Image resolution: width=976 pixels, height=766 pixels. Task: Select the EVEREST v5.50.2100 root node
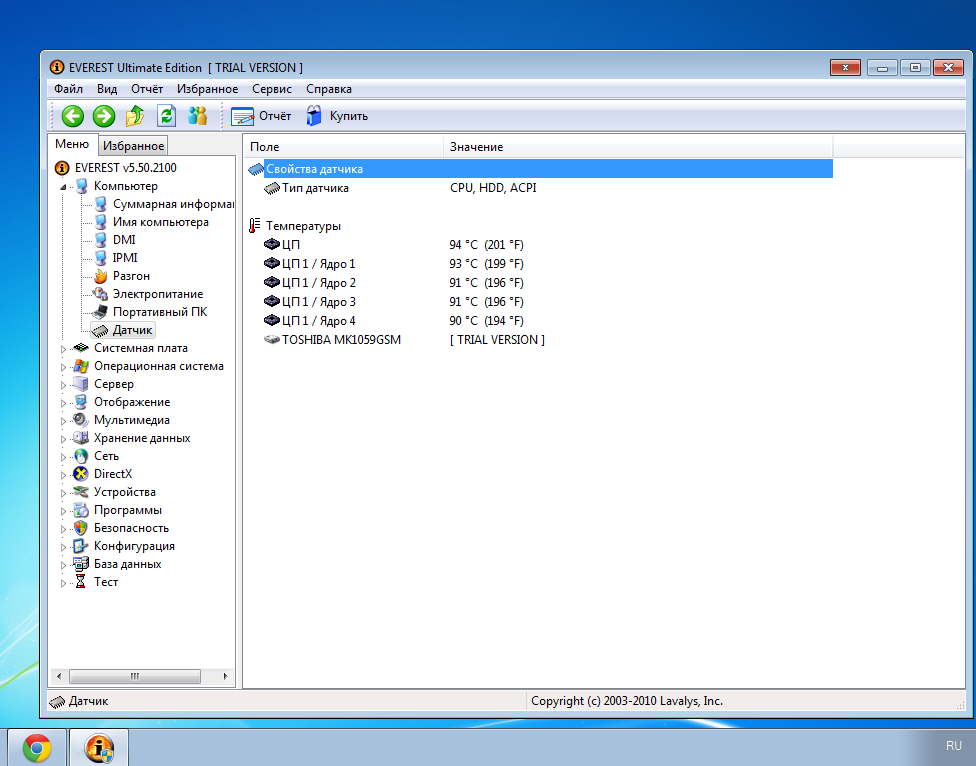126,167
